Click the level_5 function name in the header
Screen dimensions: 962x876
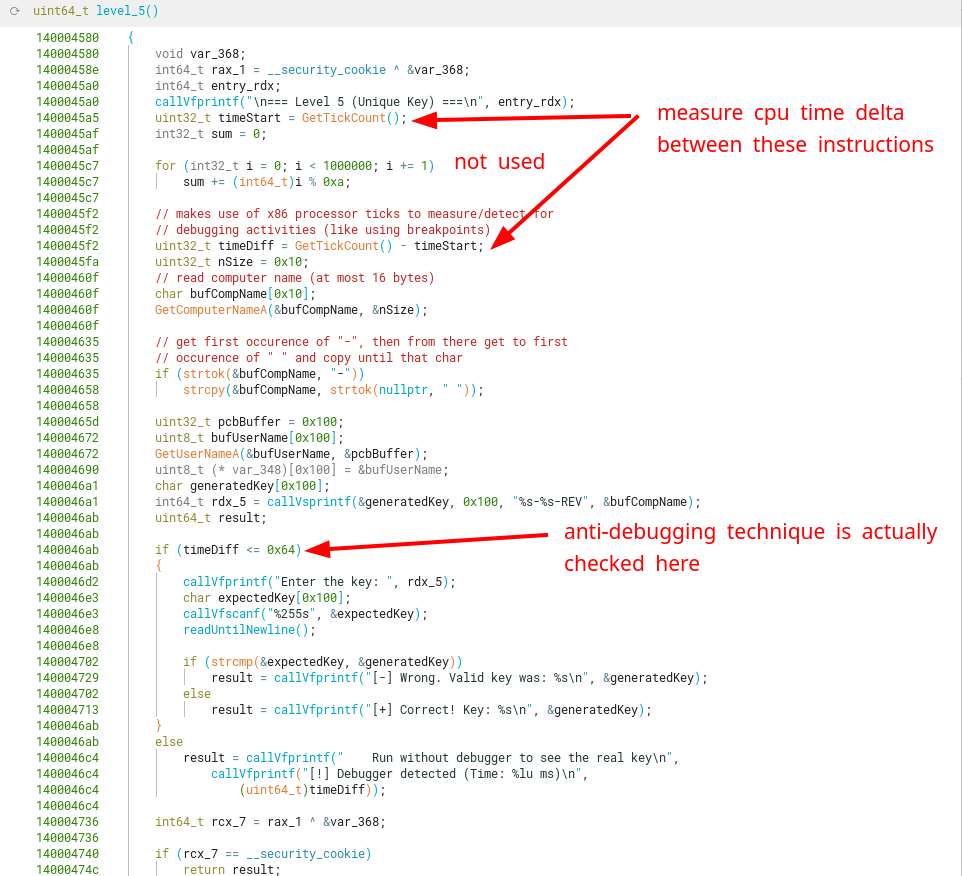pos(127,11)
